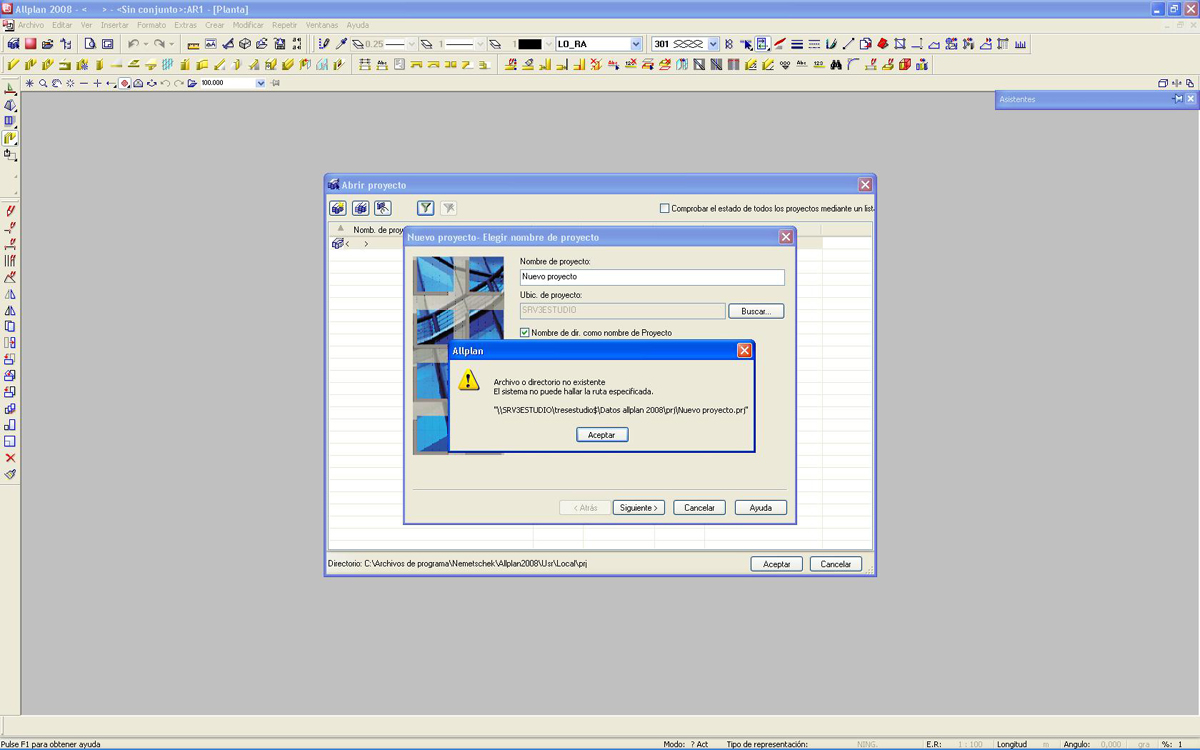Screen dimensions: 1200x750
Task: Click the undo arrow icon
Action: tap(133, 44)
